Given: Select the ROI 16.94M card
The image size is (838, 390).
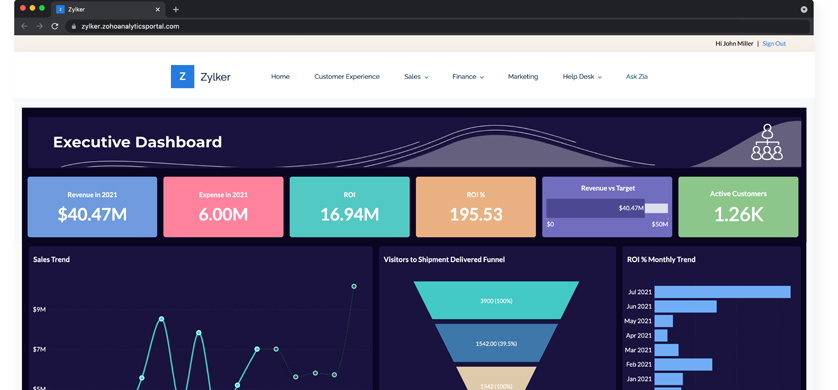Looking at the screenshot, I should click(x=350, y=207).
